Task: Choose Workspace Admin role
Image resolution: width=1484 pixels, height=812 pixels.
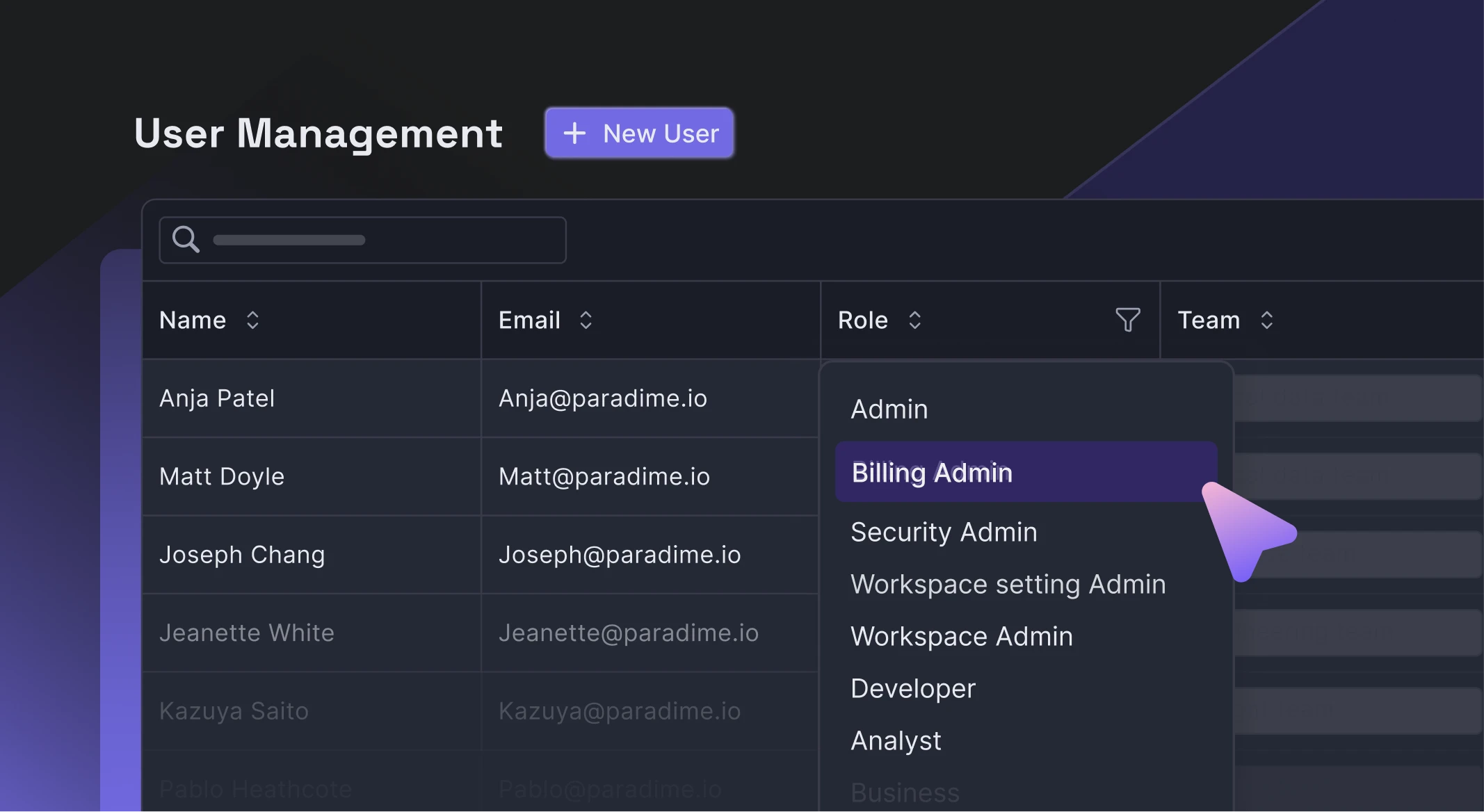Action: (961, 636)
